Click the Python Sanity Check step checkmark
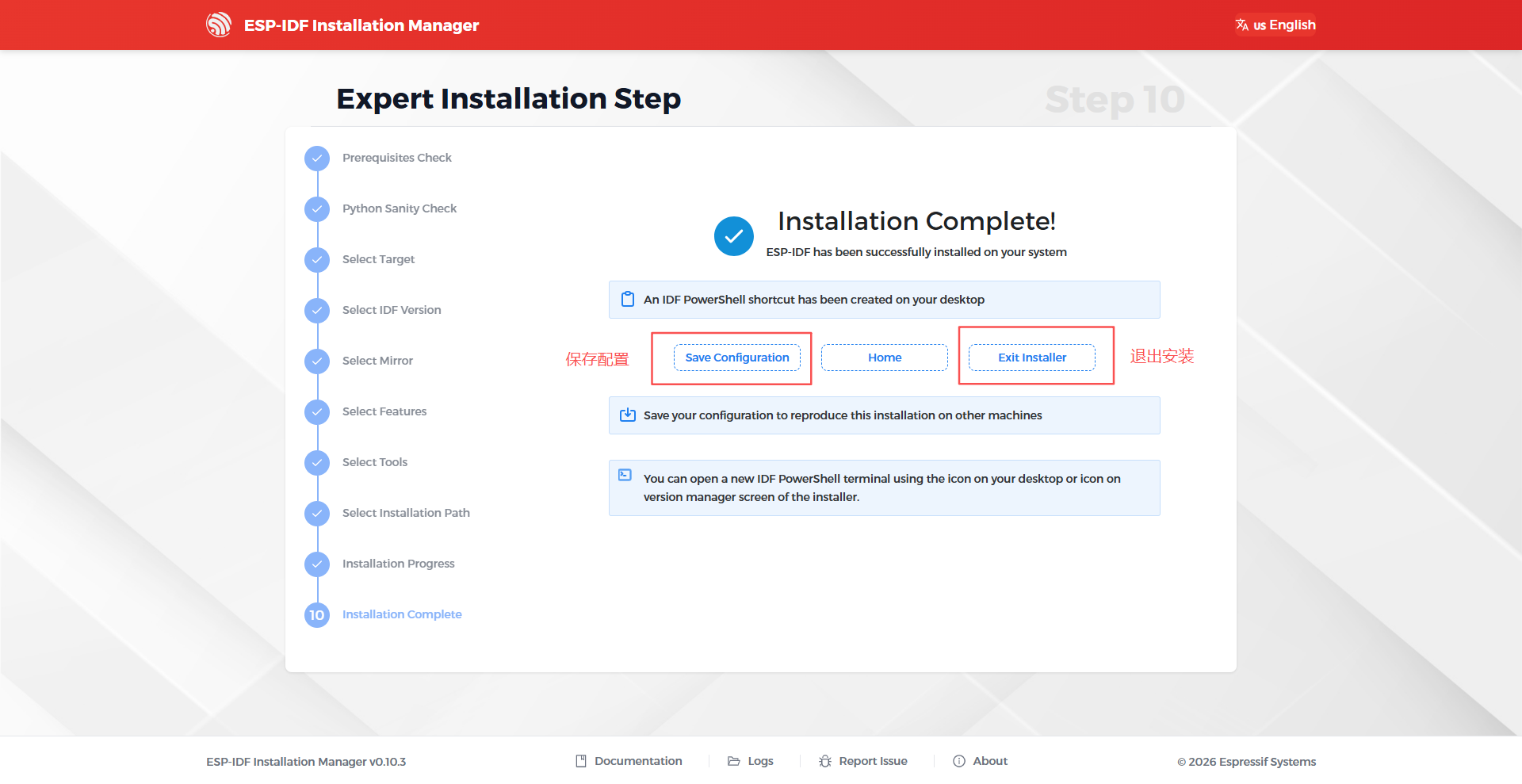Viewport: 1522px width, 784px height. [317, 208]
